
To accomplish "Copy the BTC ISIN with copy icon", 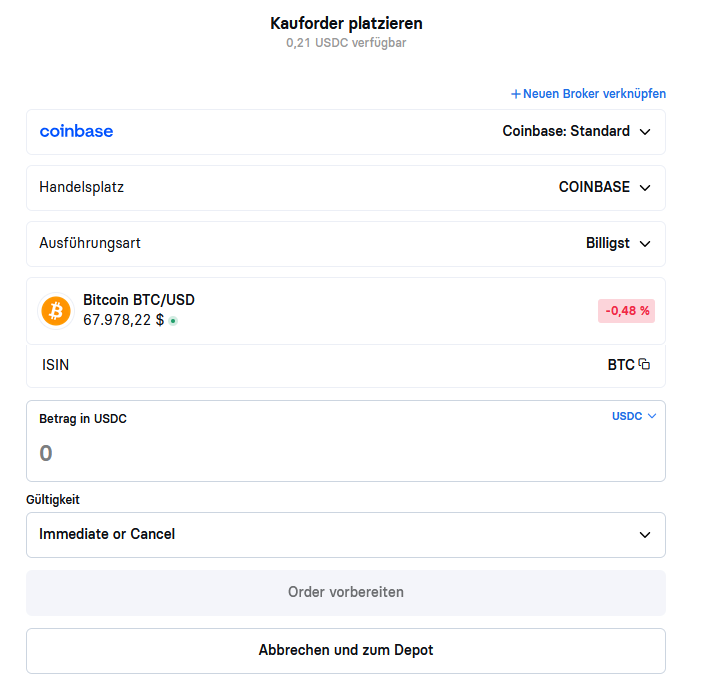I will [x=644, y=364].
